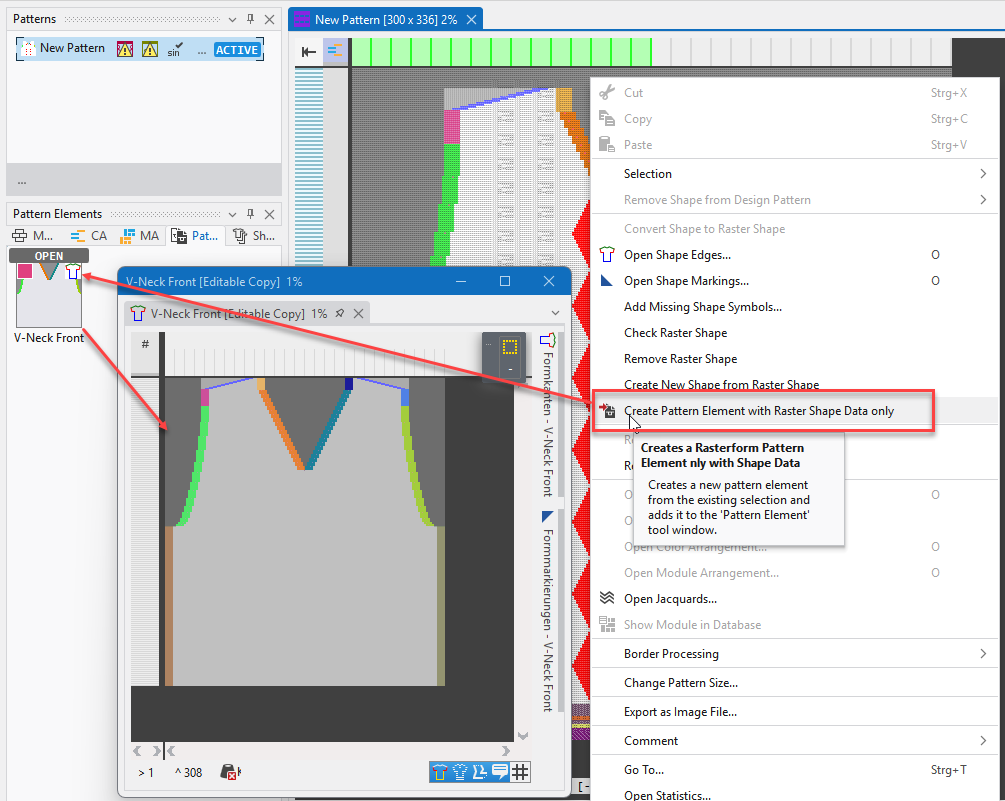1005x801 pixels.
Task: Open the Pattern Elements panel dropdown arrow
Action: point(232,214)
